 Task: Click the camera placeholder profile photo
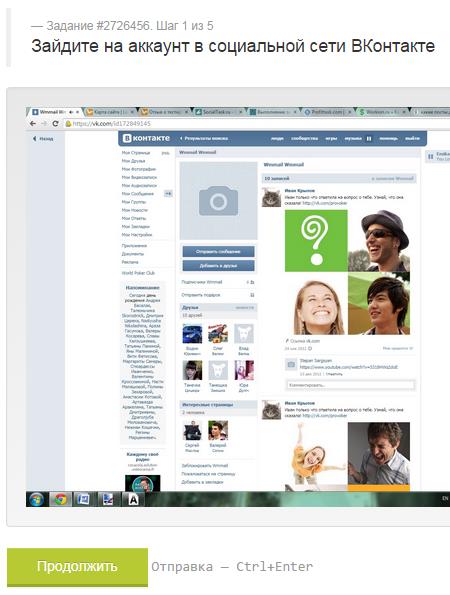click(x=218, y=201)
